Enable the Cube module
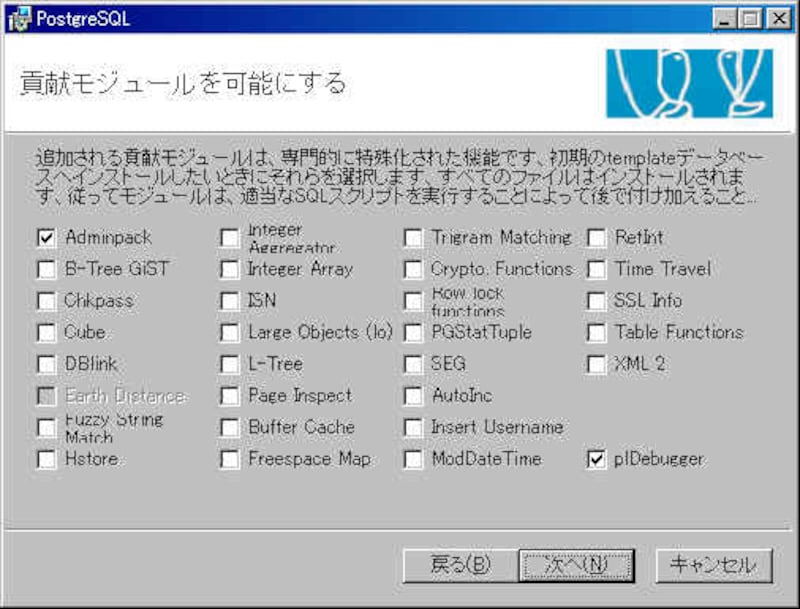This screenshot has width=800, height=609. tap(46, 333)
